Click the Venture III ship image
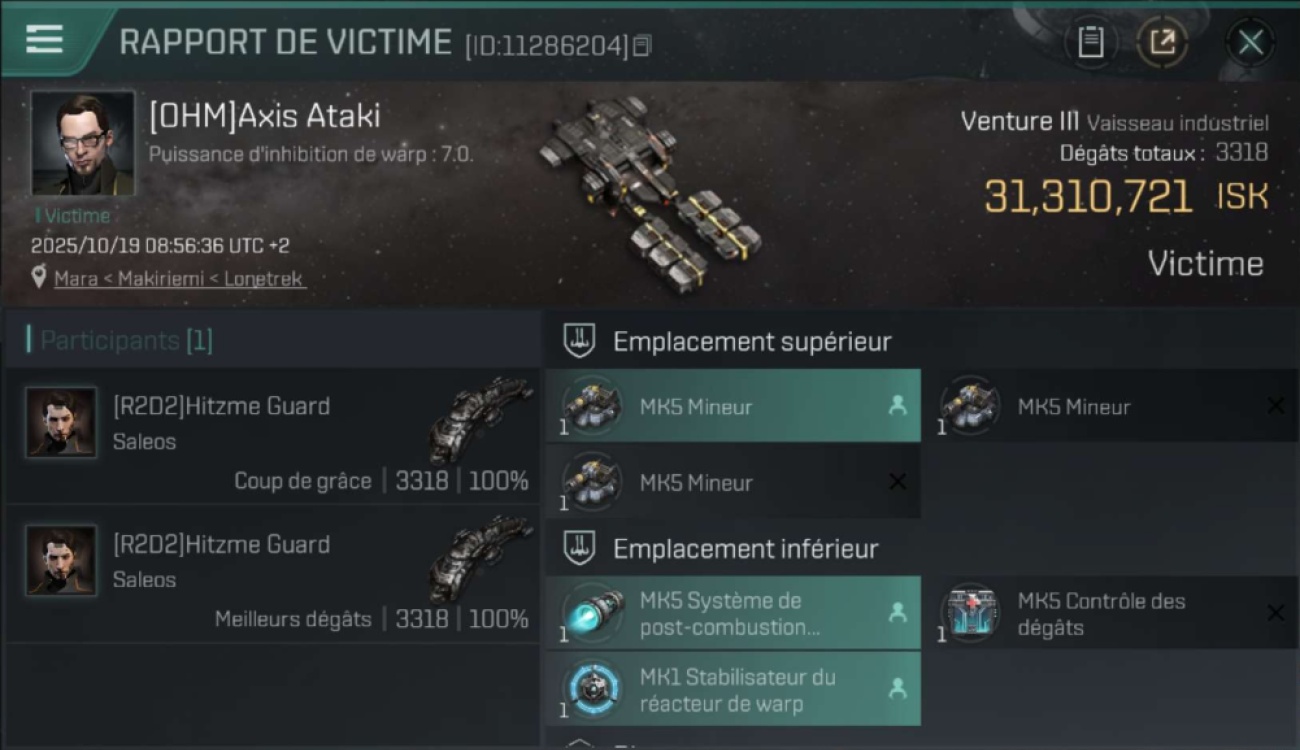 (648, 190)
